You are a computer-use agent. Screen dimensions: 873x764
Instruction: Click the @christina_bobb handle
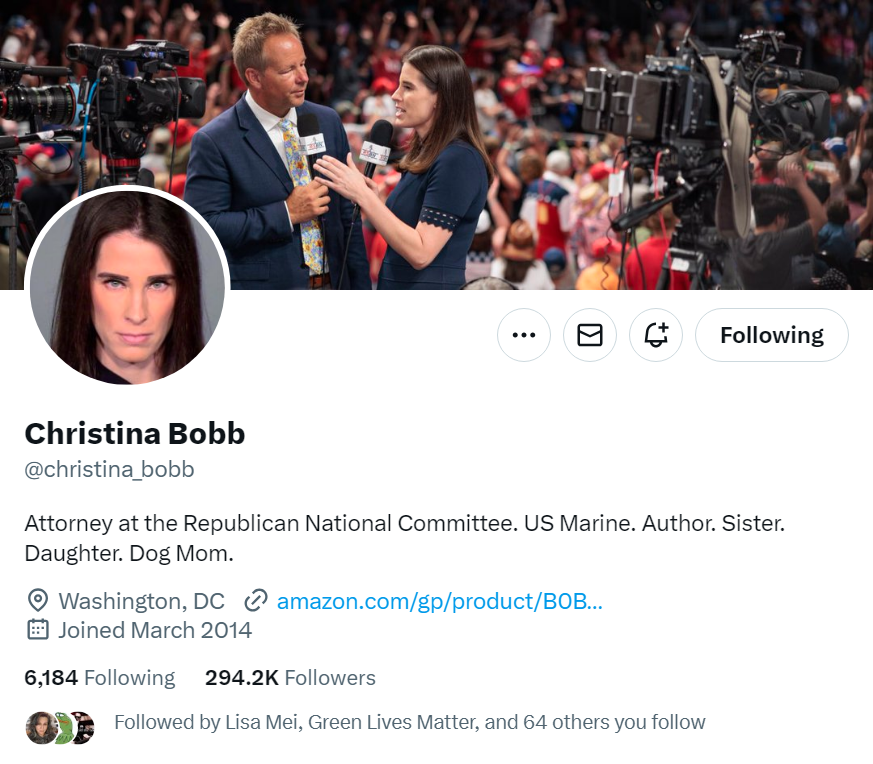click(x=109, y=469)
